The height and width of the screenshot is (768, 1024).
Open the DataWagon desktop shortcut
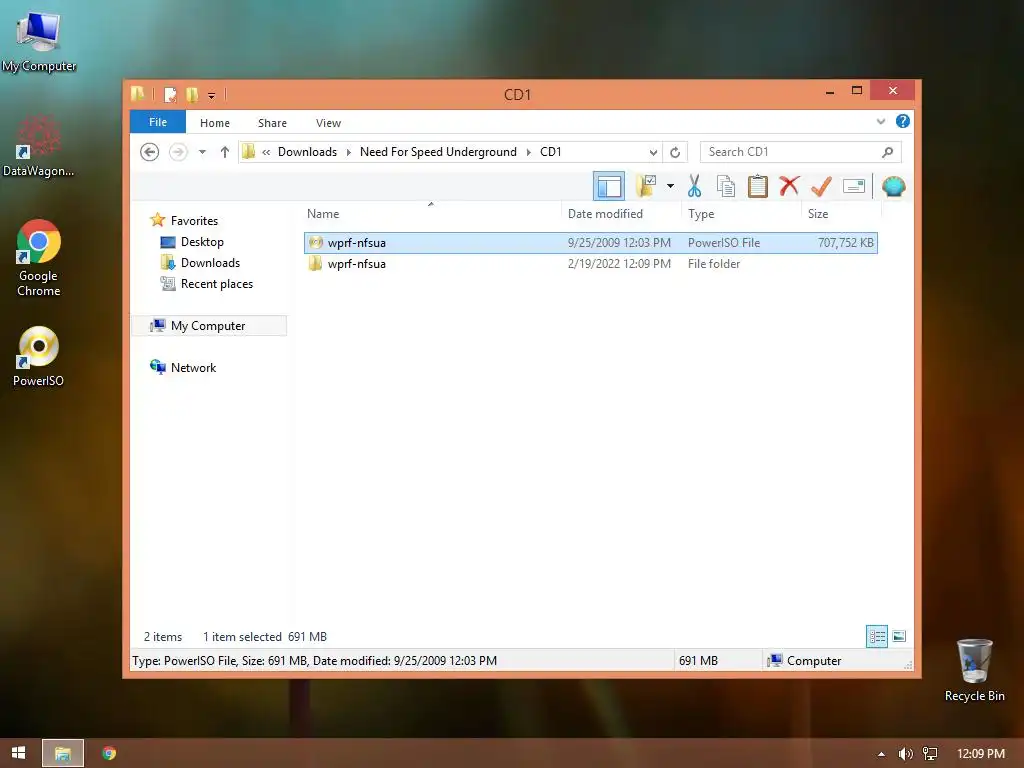38,146
